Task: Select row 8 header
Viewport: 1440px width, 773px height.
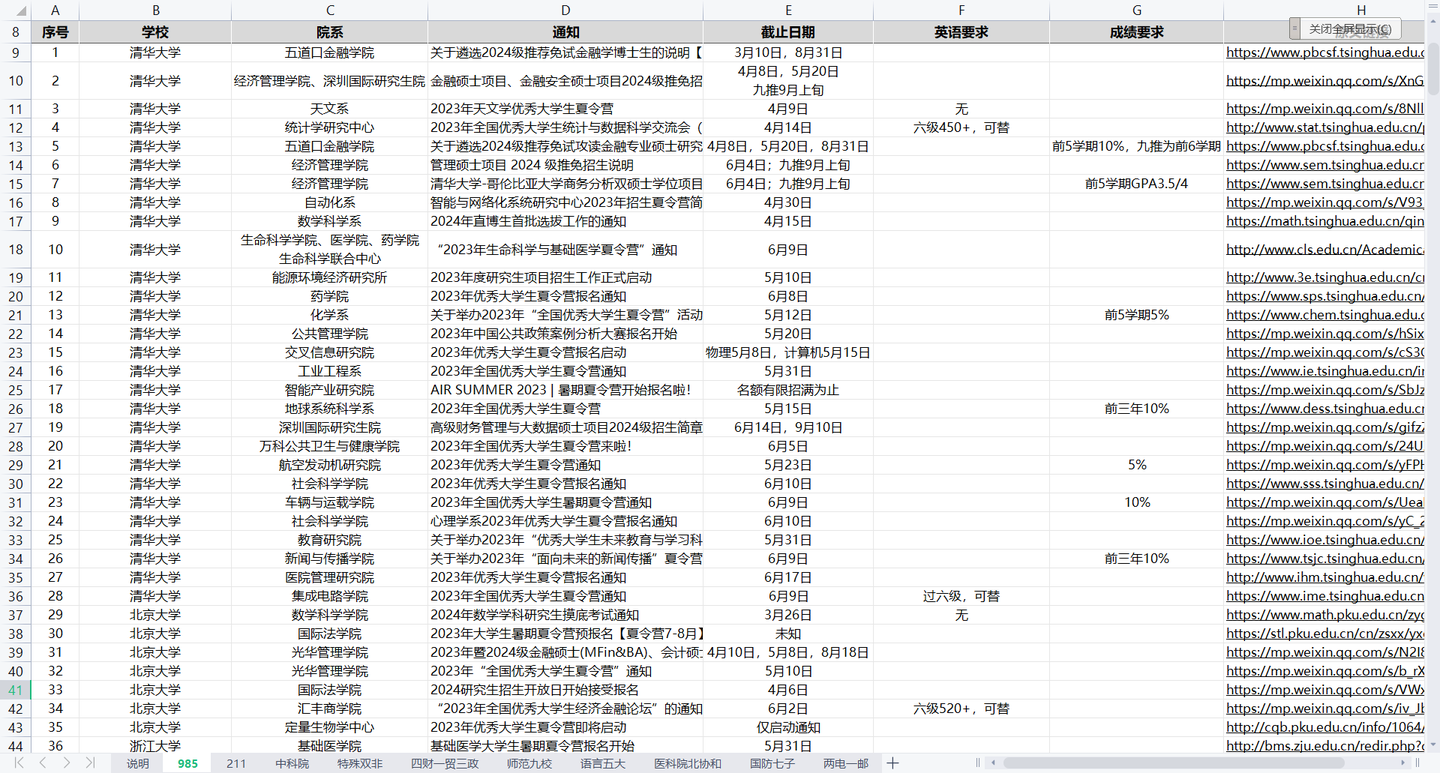Action: pos(16,32)
